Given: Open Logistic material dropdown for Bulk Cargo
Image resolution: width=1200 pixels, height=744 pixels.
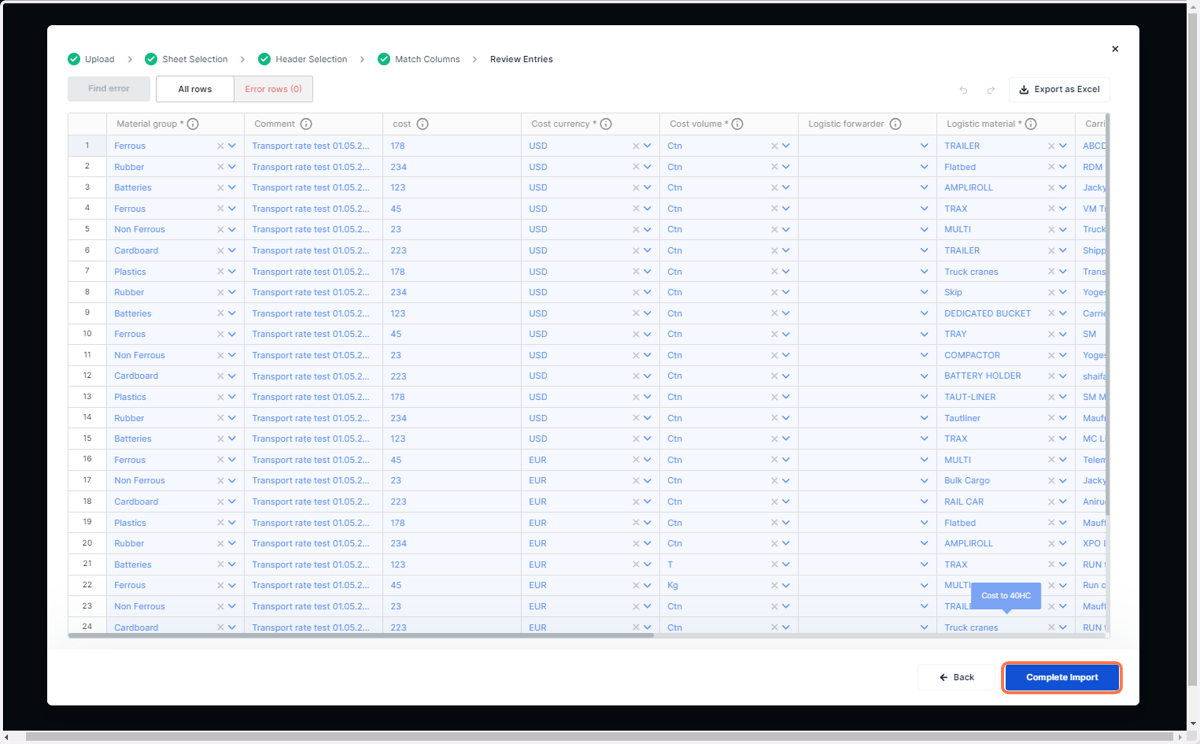Looking at the screenshot, I should [x=1063, y=481].
